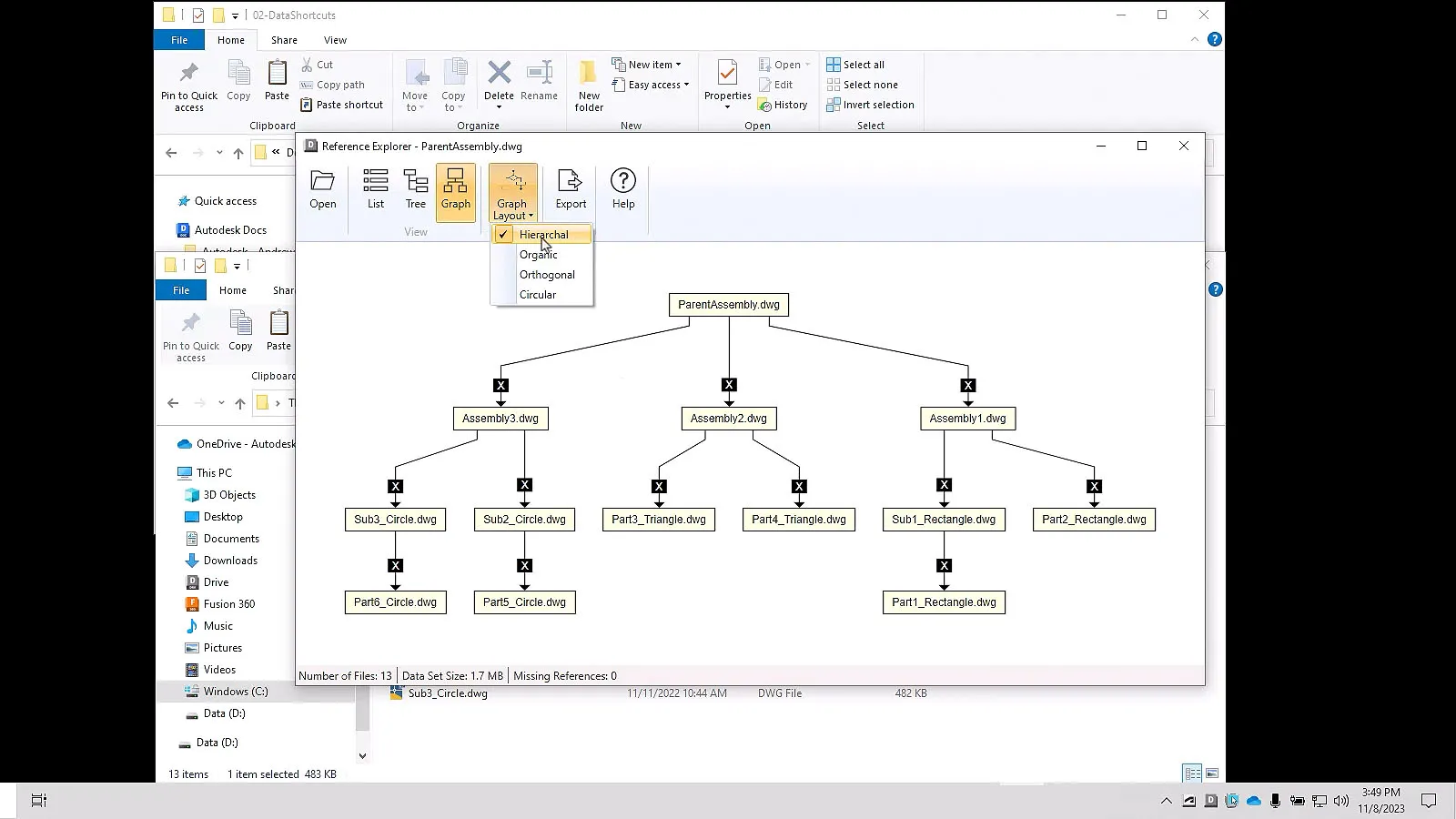Switch to the Share tab
The height and width of the screenshot is (819, 1456).
pyautogui.click(x=283, y=40)
